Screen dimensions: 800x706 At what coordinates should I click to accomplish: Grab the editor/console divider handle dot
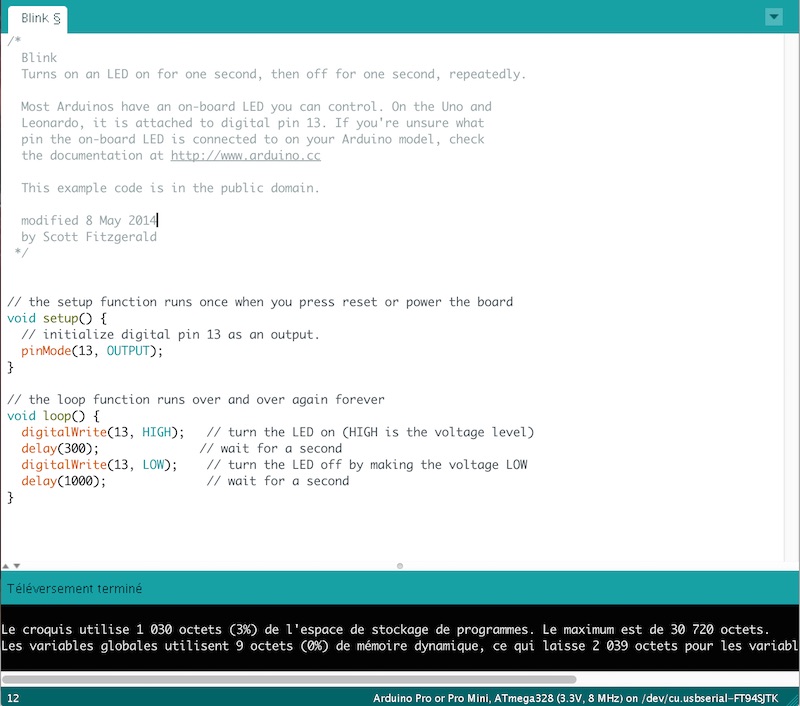tap(400, 566)
